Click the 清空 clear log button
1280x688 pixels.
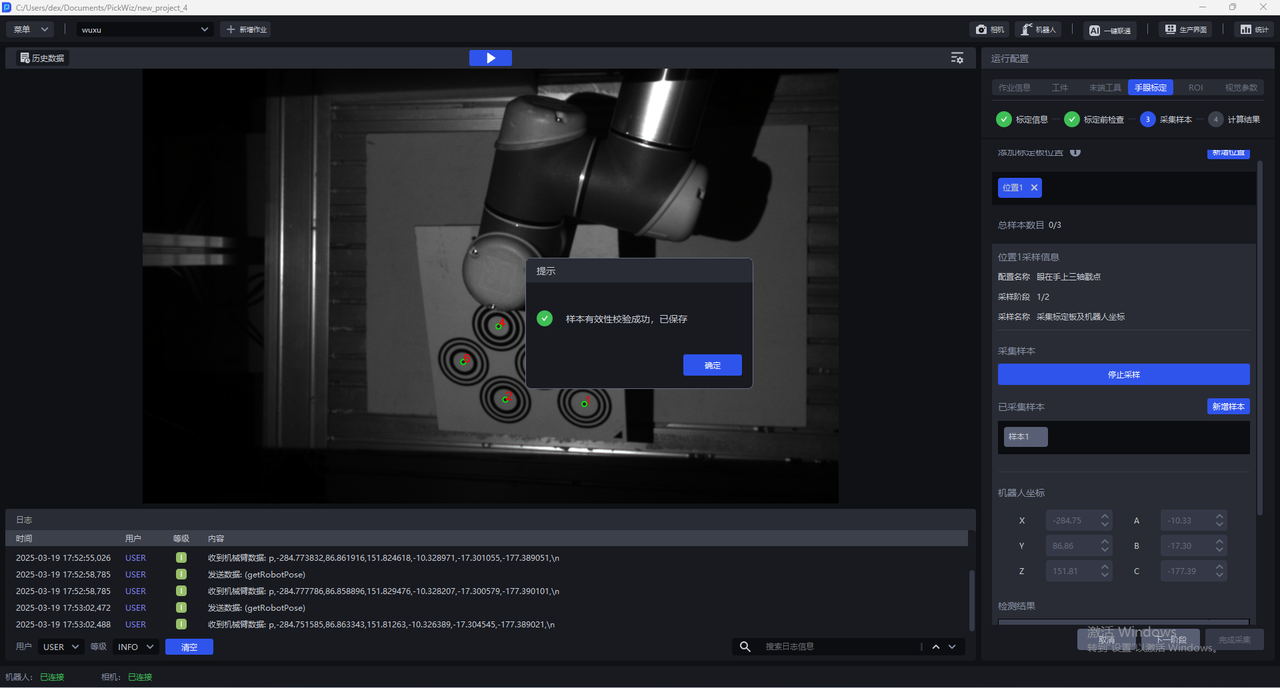189,647
